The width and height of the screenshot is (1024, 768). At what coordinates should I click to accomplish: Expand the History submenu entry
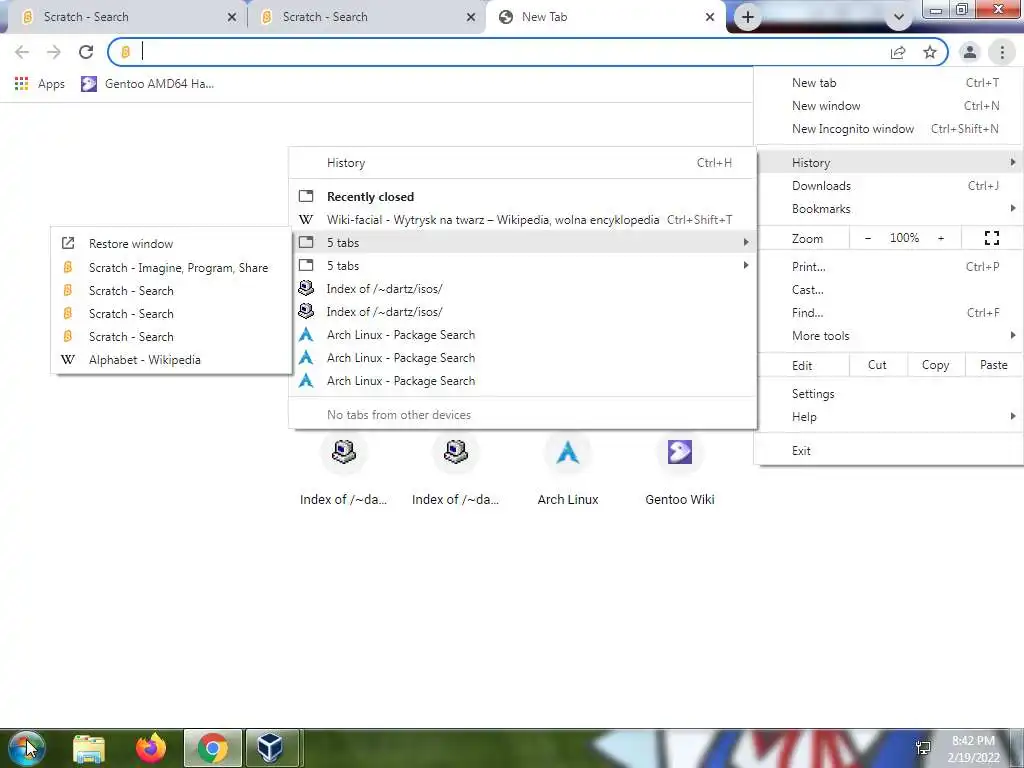(889, 163)
